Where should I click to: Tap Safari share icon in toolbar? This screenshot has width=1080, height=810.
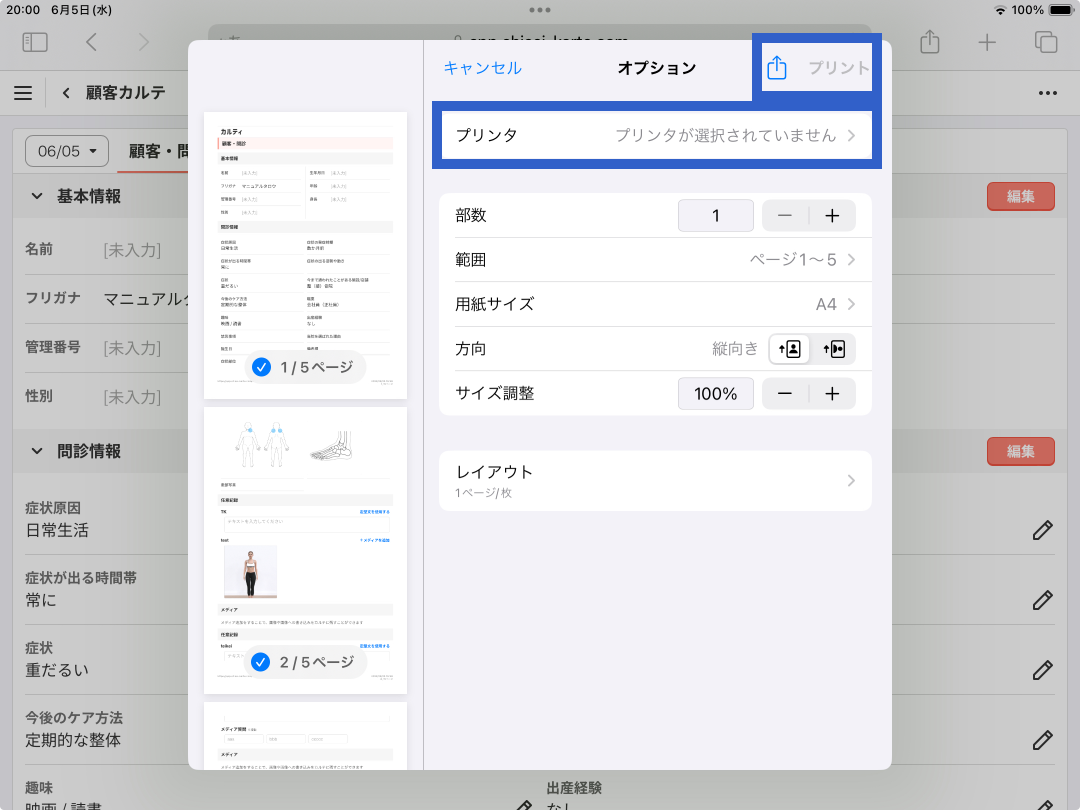[x=930, y=41]
